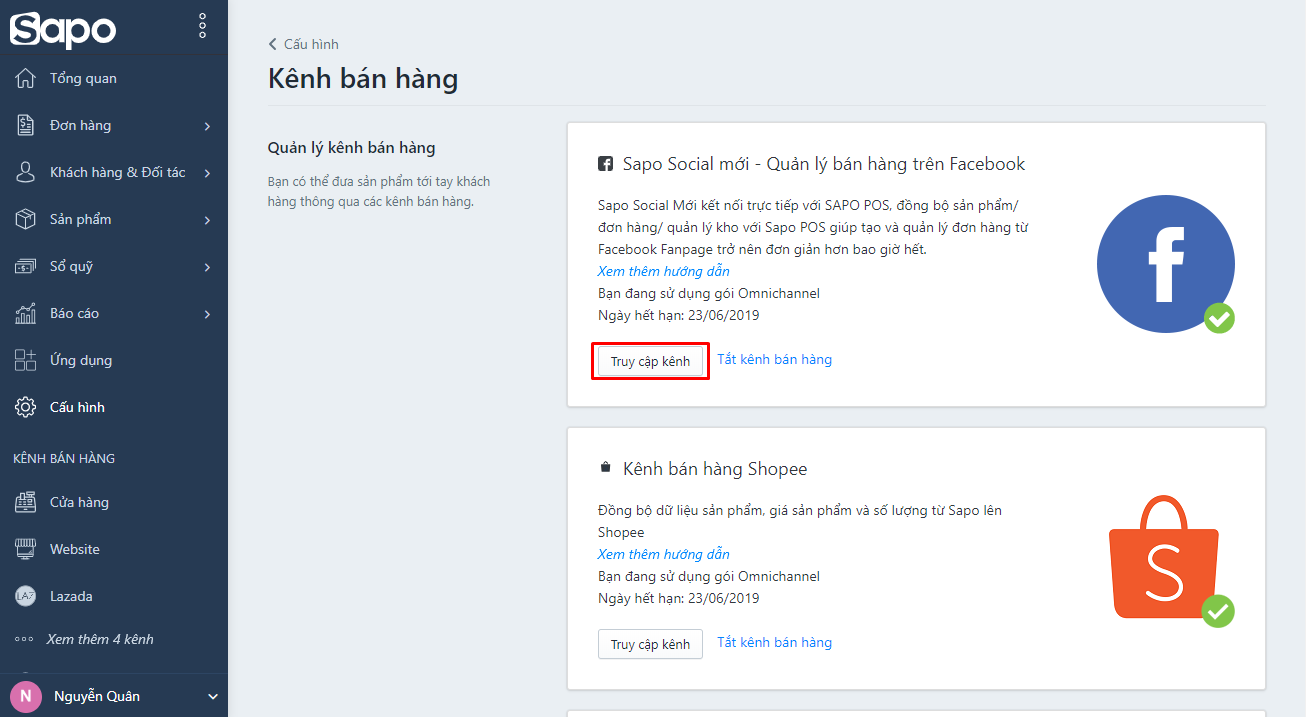The image size is (1306, 717).
Task: Expand the Sản phẩm submenu arrow
Action: (207, 220)
